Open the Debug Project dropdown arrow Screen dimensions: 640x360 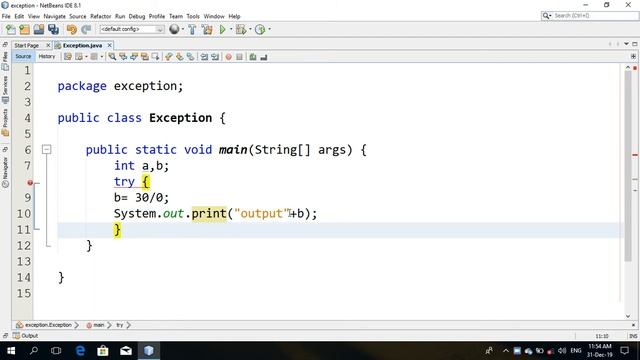pyautogui.click(x=250, y=29)
